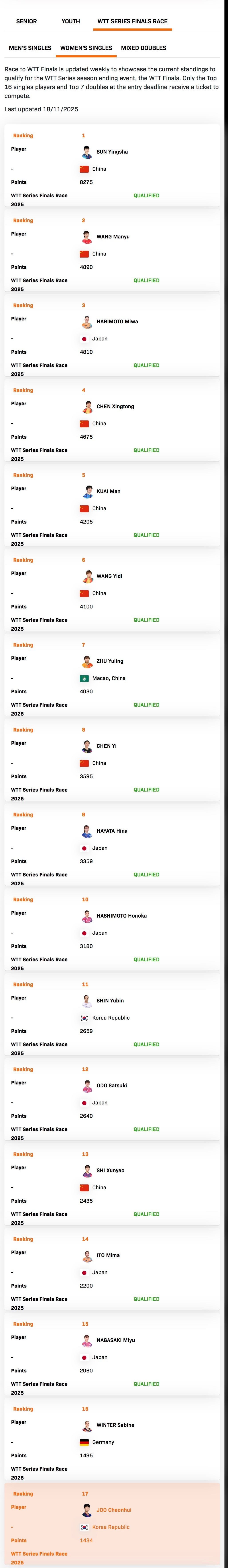Switch to the Mixed Doubles sub-tab
Viewport: 228px width, 1568px height.
[143, 48]
